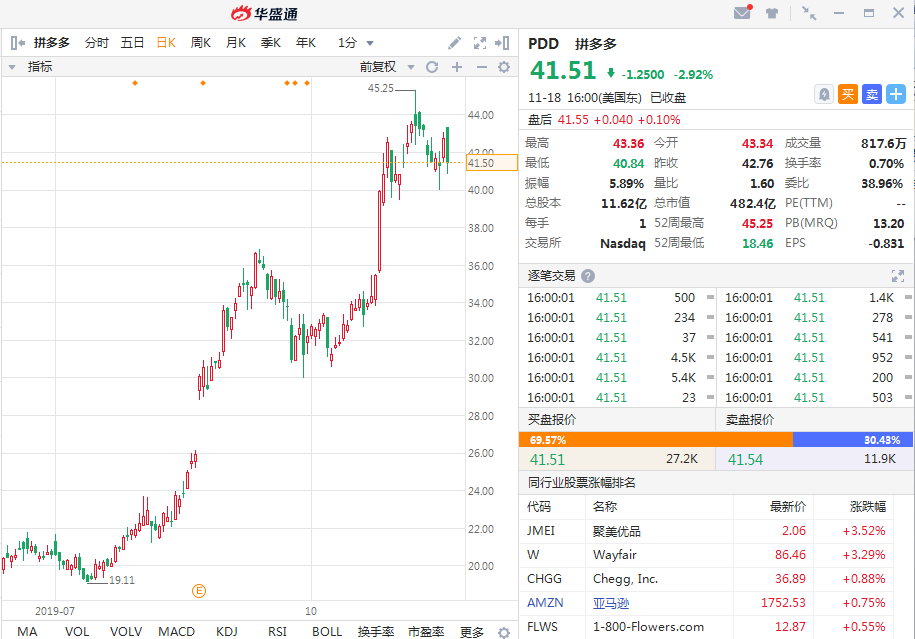Open the mail messages icon

click(742, 12)
